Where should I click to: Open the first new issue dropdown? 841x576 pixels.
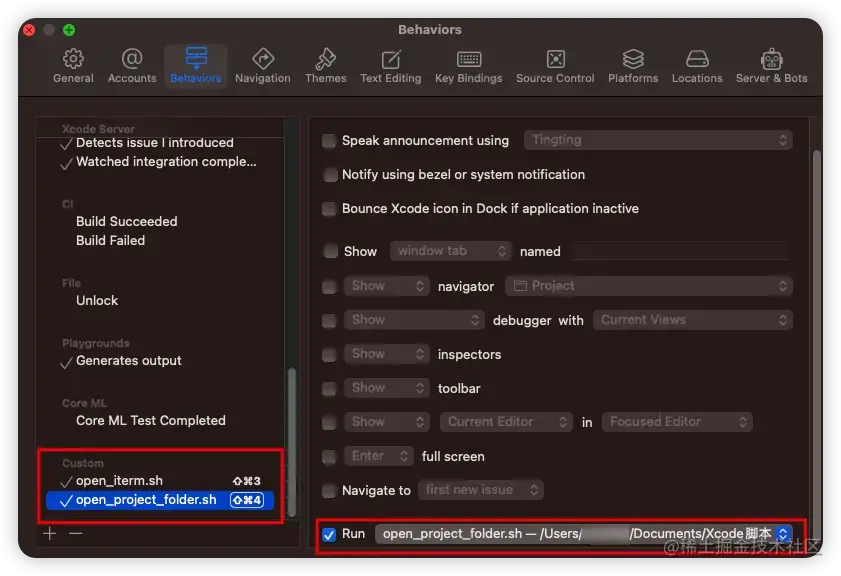[x=481, y=490]
